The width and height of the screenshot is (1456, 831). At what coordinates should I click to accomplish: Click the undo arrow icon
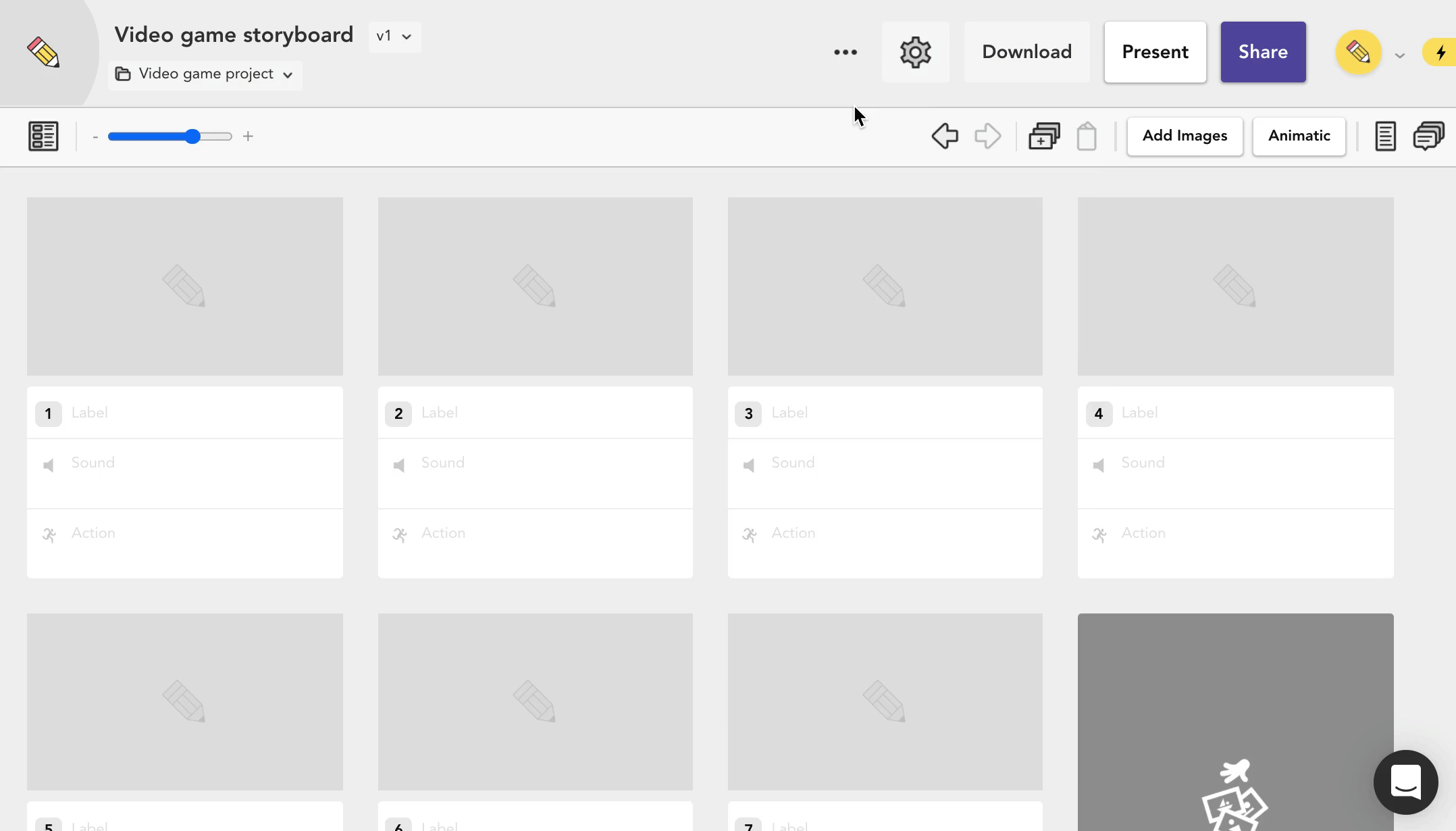[944, 136]
